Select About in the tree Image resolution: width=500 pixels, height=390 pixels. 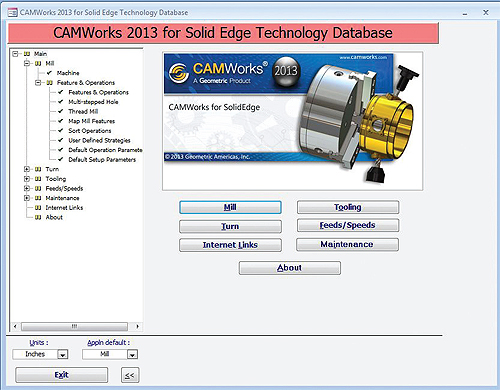(54, 217)
